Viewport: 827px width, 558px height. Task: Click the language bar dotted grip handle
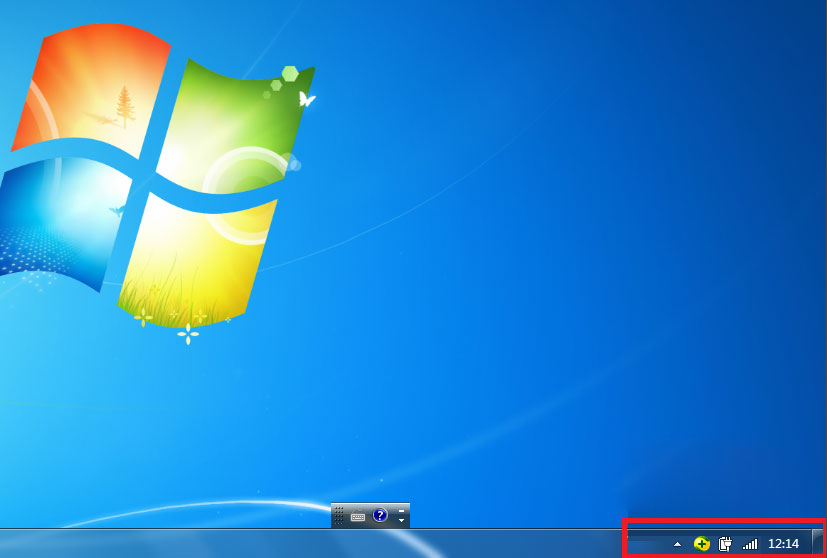pyautogui.click(x=339, y=516)
